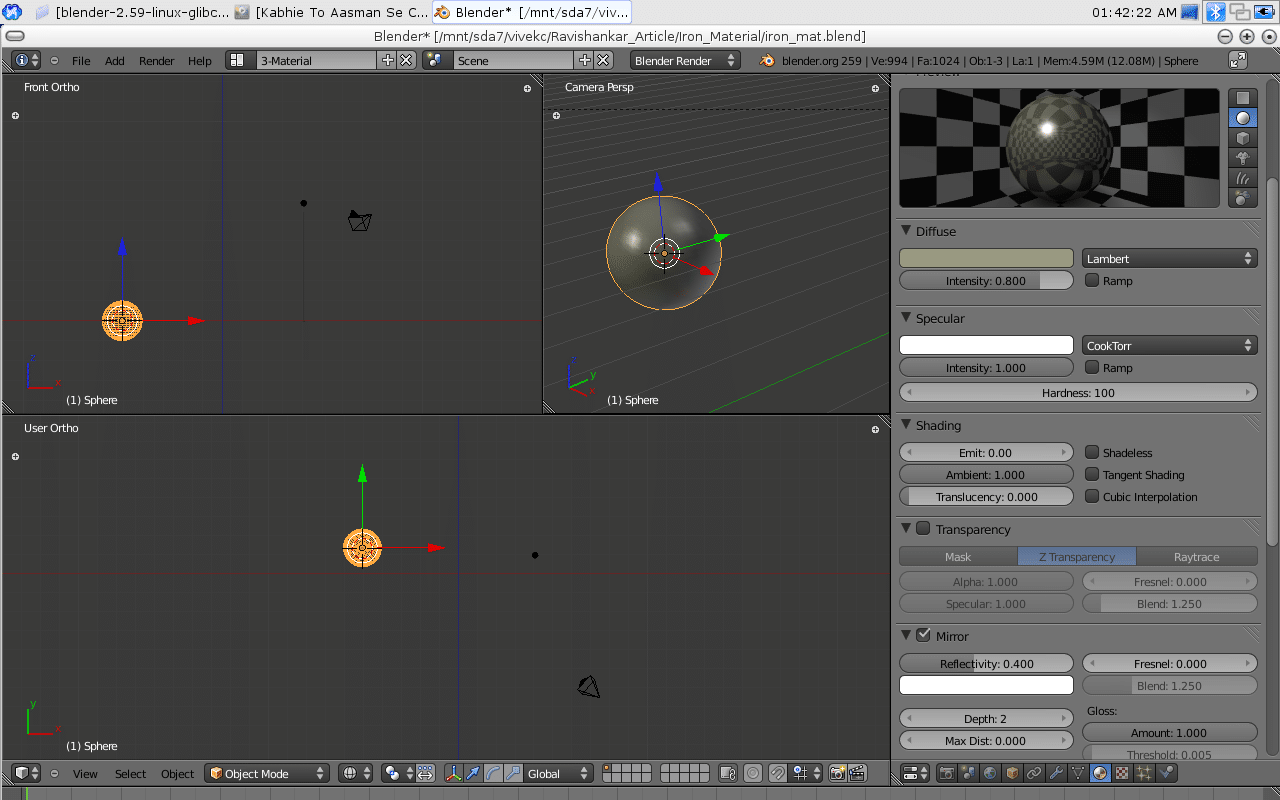Set material preview to Monkey
The image size is (1280, 800).
click(1242, 158)
